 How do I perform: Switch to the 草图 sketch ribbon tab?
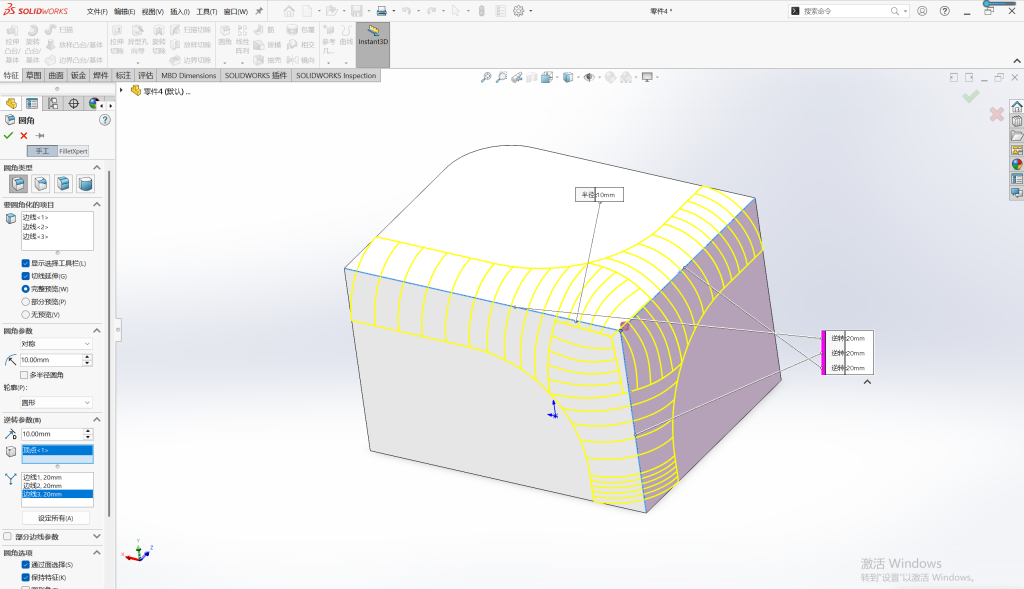coord(33,75)
